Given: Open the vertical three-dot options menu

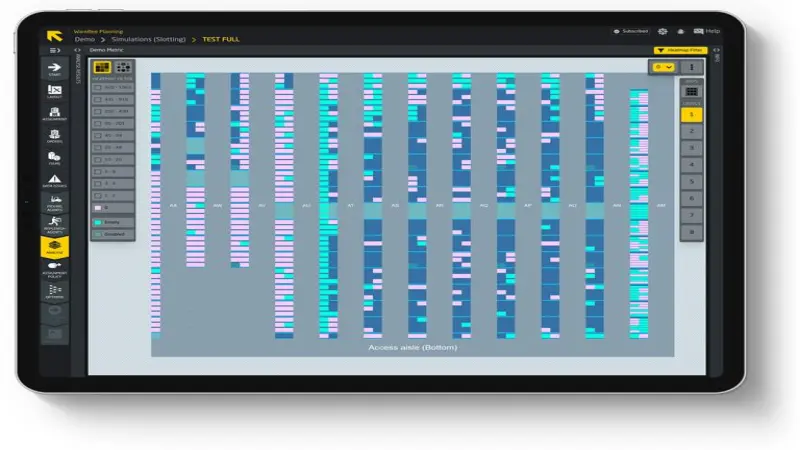Looking at the screenshot, I should pyautogui.click(x=691, y=67).
